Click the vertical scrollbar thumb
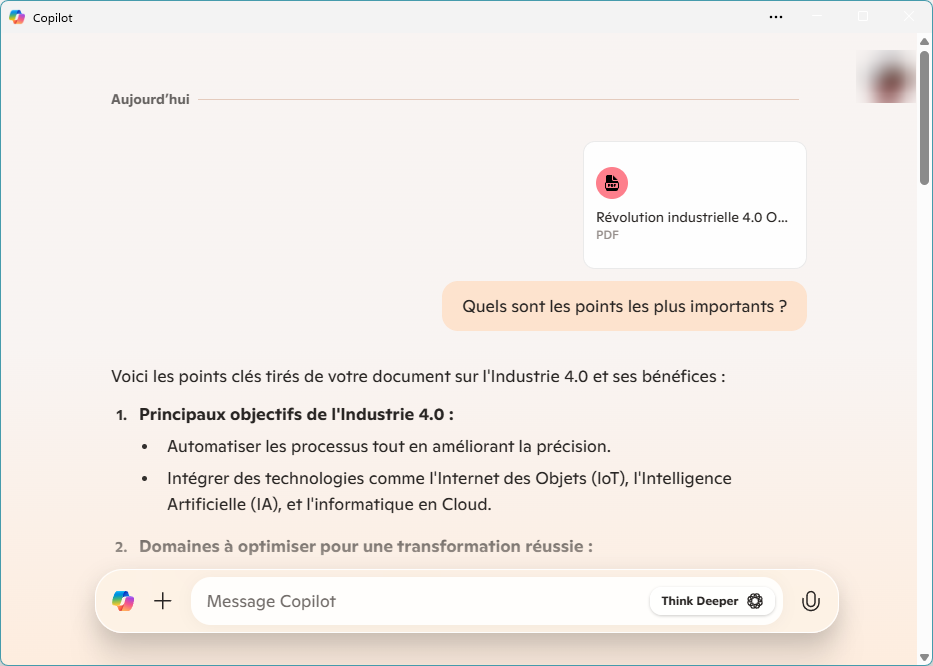The image size is (933, 666). pos(924,118)
